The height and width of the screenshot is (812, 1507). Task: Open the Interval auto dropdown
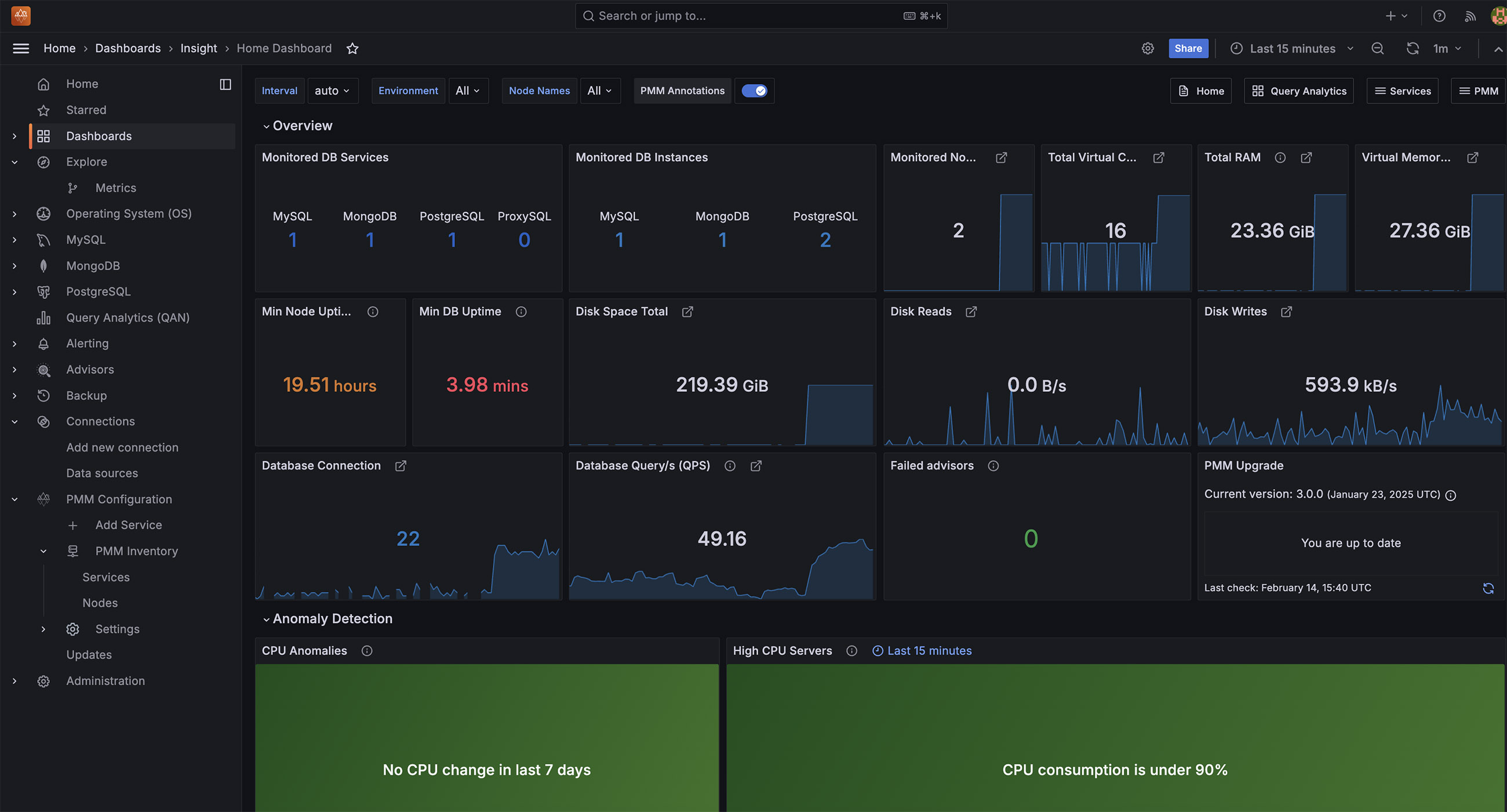click(330, 90)
